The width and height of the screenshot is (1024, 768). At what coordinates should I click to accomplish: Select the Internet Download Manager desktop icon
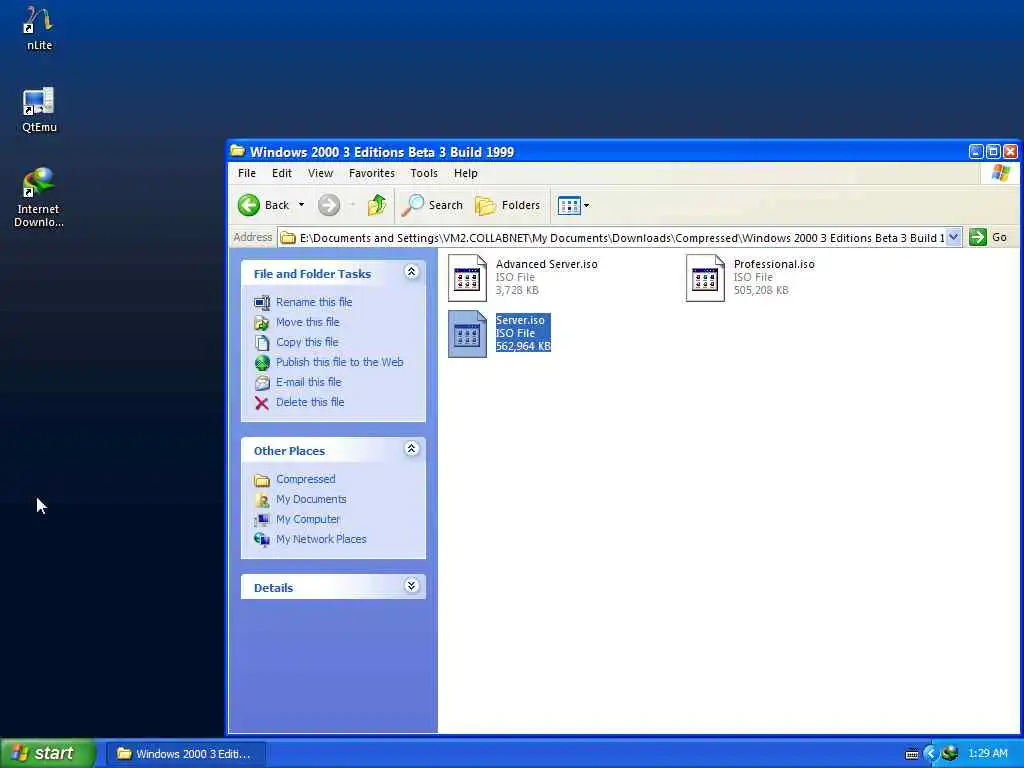click(39, 197)
